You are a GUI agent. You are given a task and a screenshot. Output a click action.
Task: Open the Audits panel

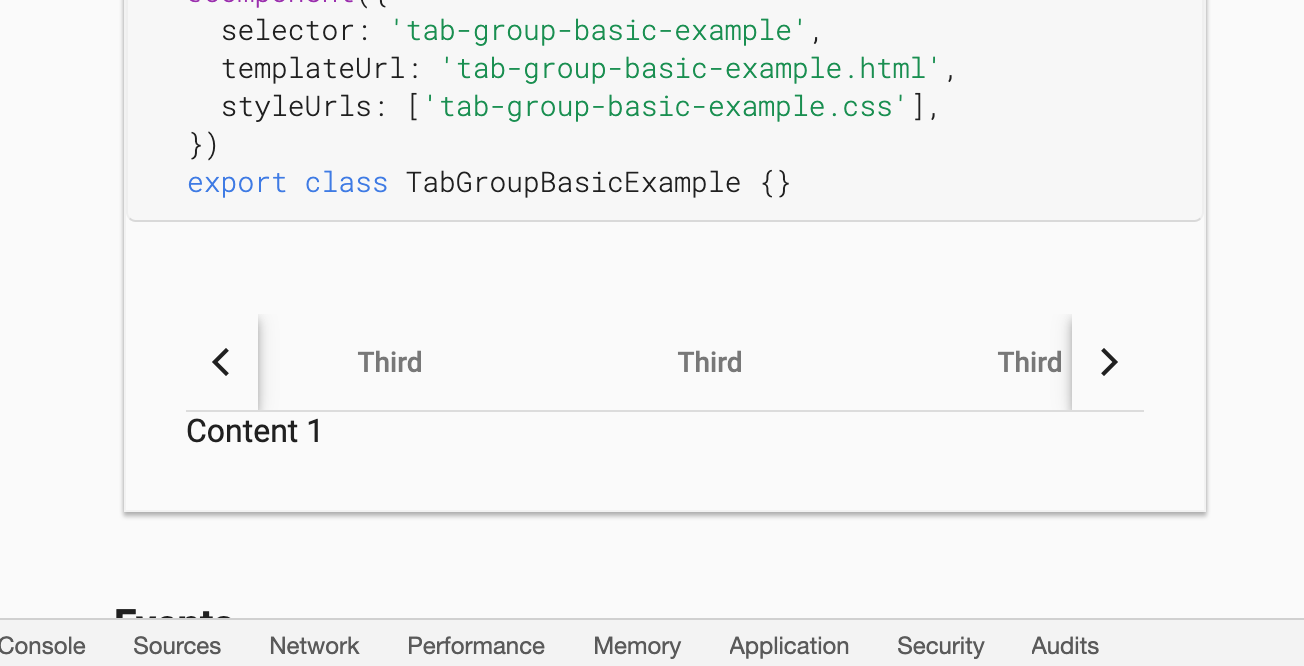pyautogui.click(x=1064, y=646)
